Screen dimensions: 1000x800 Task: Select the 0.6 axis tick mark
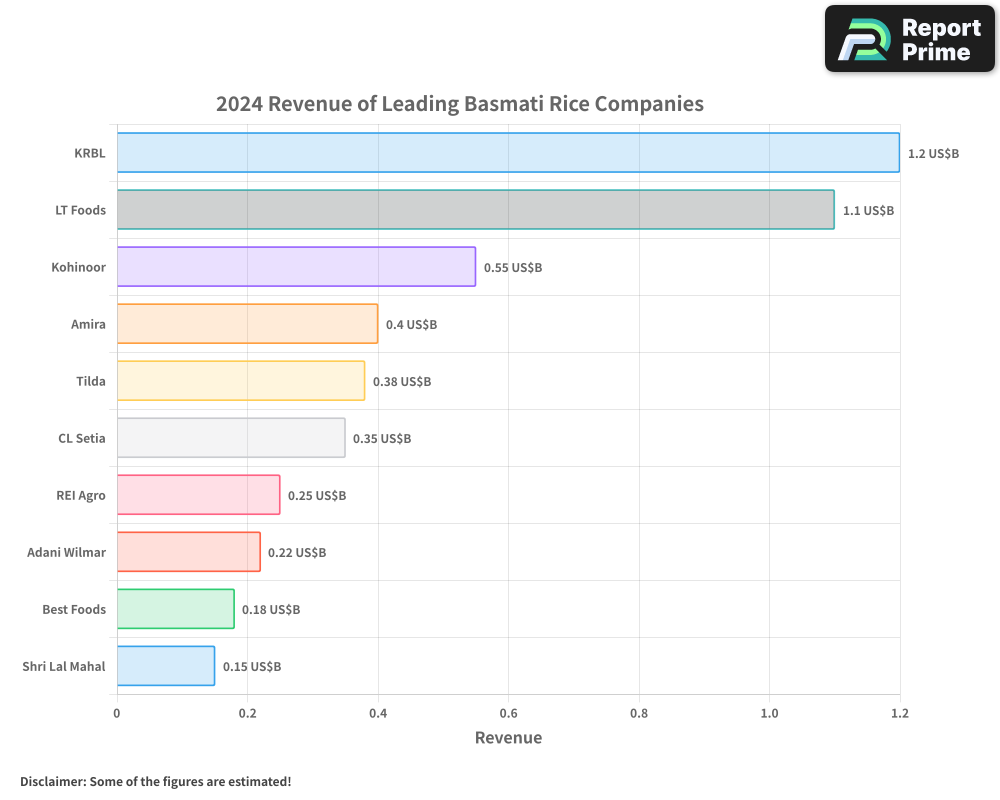pos(508,713)
